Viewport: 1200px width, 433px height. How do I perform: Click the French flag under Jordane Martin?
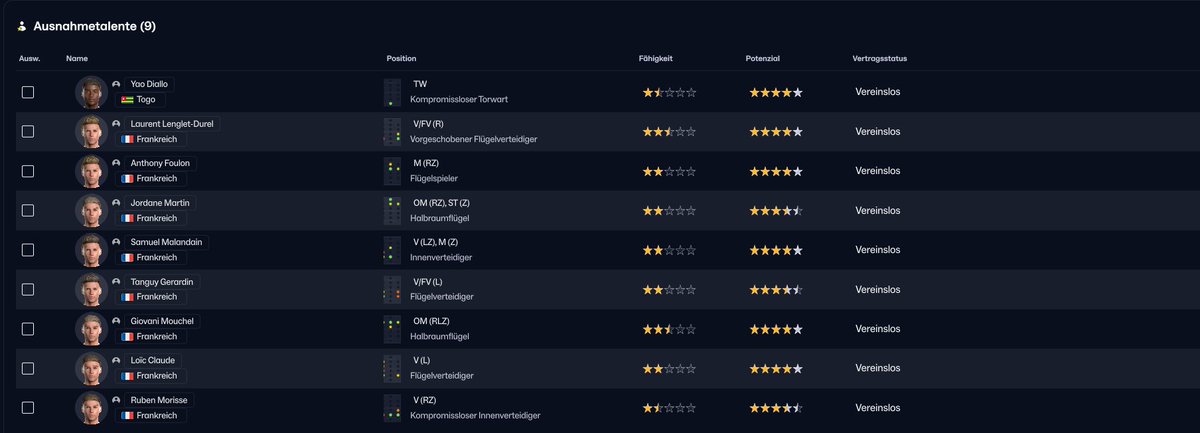coord(128,218)
